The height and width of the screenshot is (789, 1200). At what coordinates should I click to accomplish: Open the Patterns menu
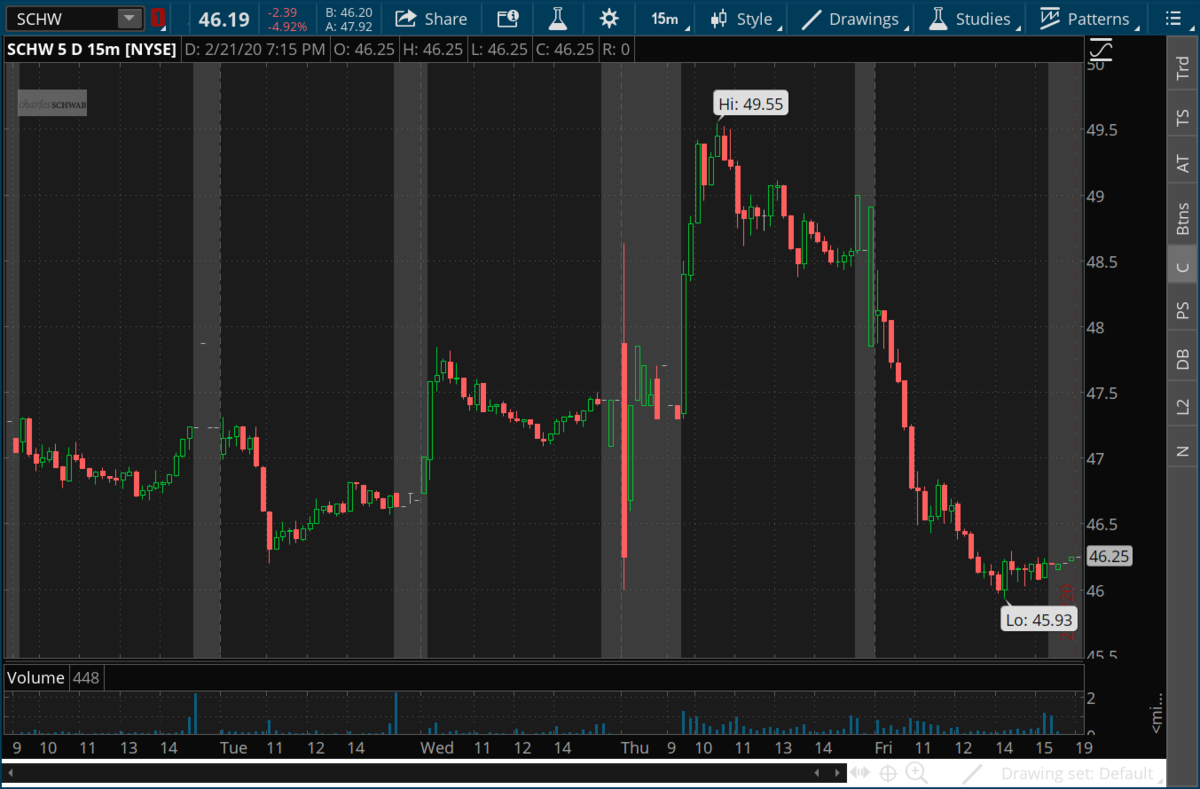point(1088,18)
